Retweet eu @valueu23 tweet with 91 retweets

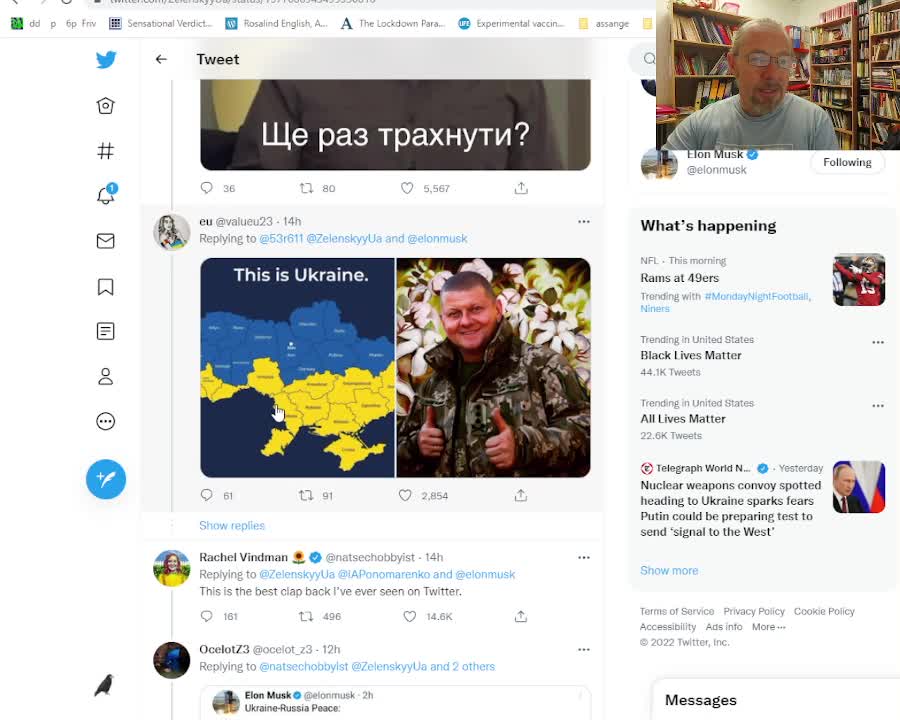[307, 495]
